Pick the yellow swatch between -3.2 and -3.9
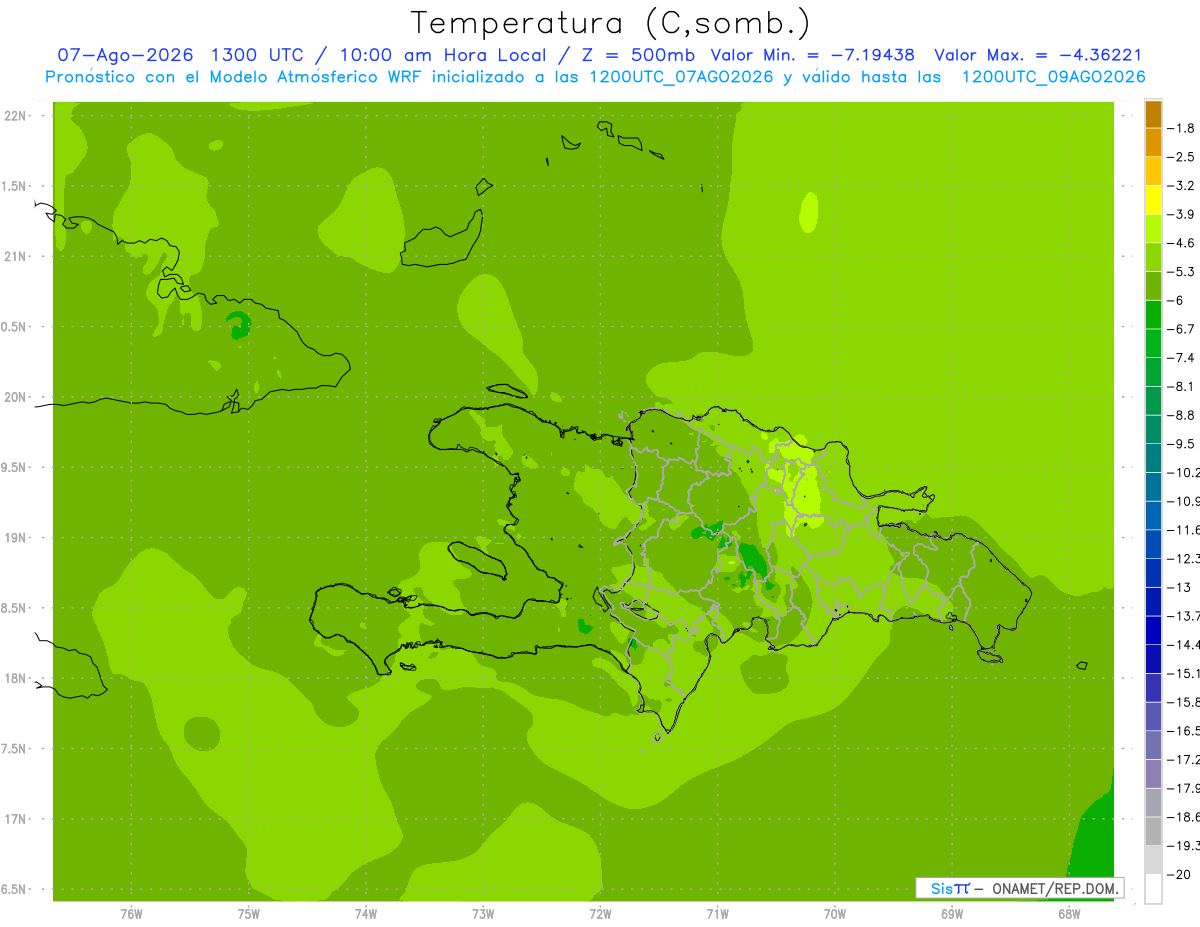 [x=1153, y=200]
